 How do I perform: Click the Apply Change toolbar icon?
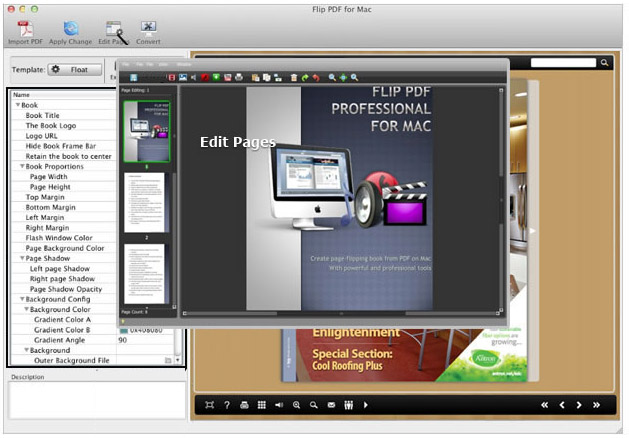click(71, 29)
